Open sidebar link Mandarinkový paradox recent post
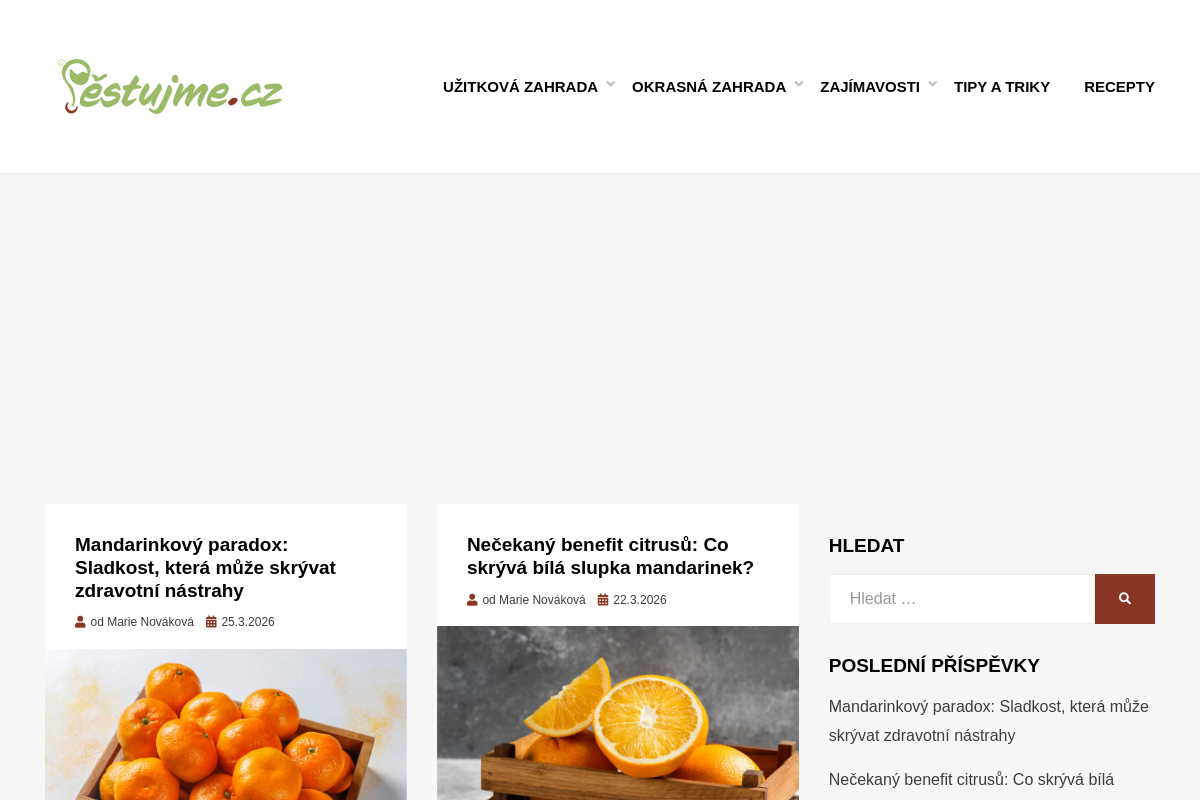The width and height of the screenshot is (1200, 800). pos(989,721)
